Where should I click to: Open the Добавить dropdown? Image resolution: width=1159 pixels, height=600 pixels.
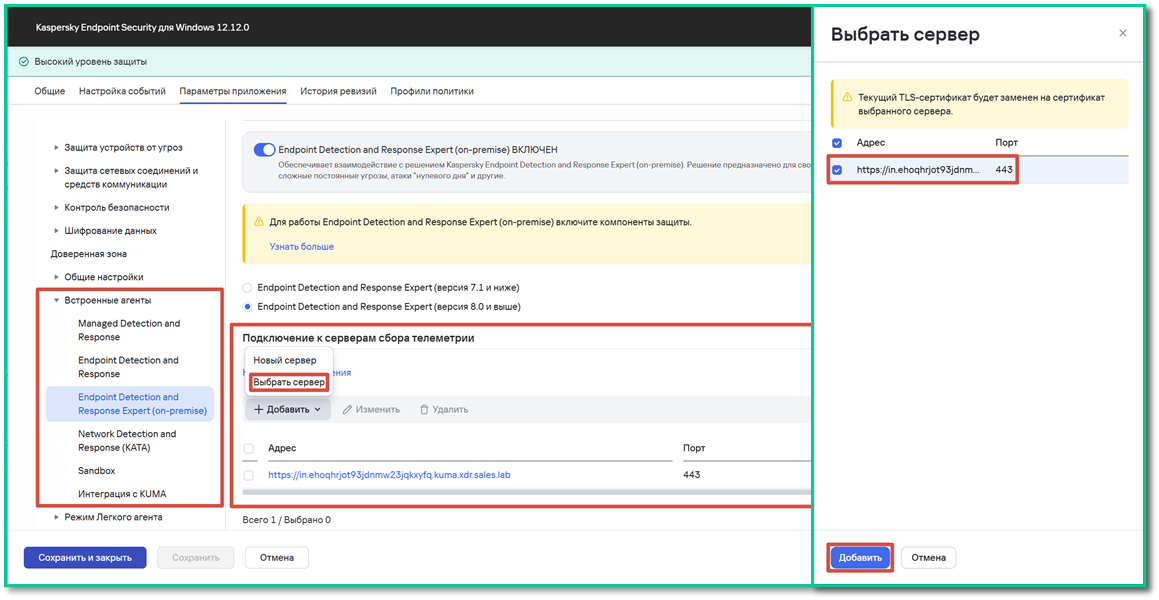tap(288, 409)
